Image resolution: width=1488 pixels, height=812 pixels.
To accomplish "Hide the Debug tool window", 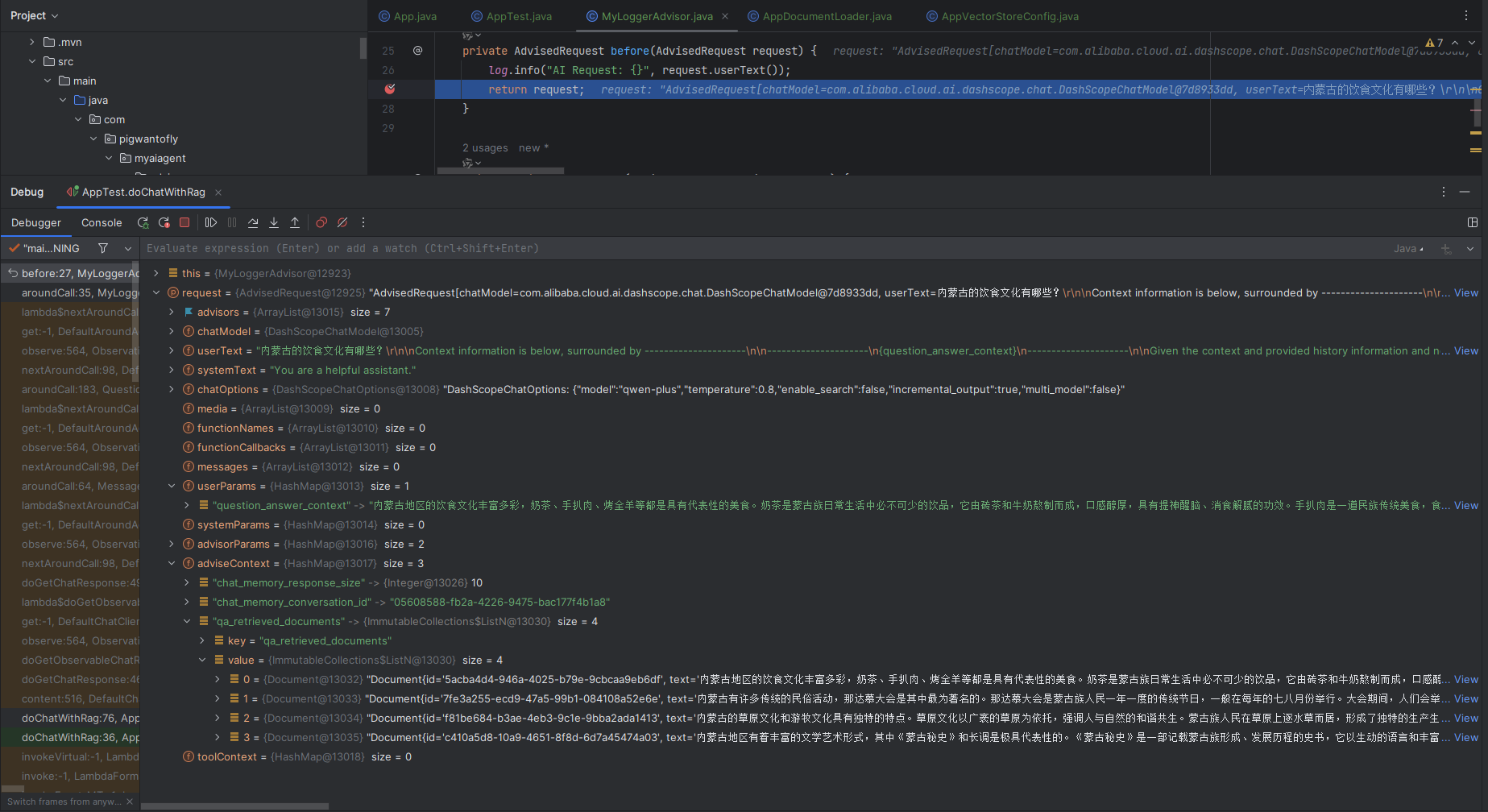I will (1465, 192).
